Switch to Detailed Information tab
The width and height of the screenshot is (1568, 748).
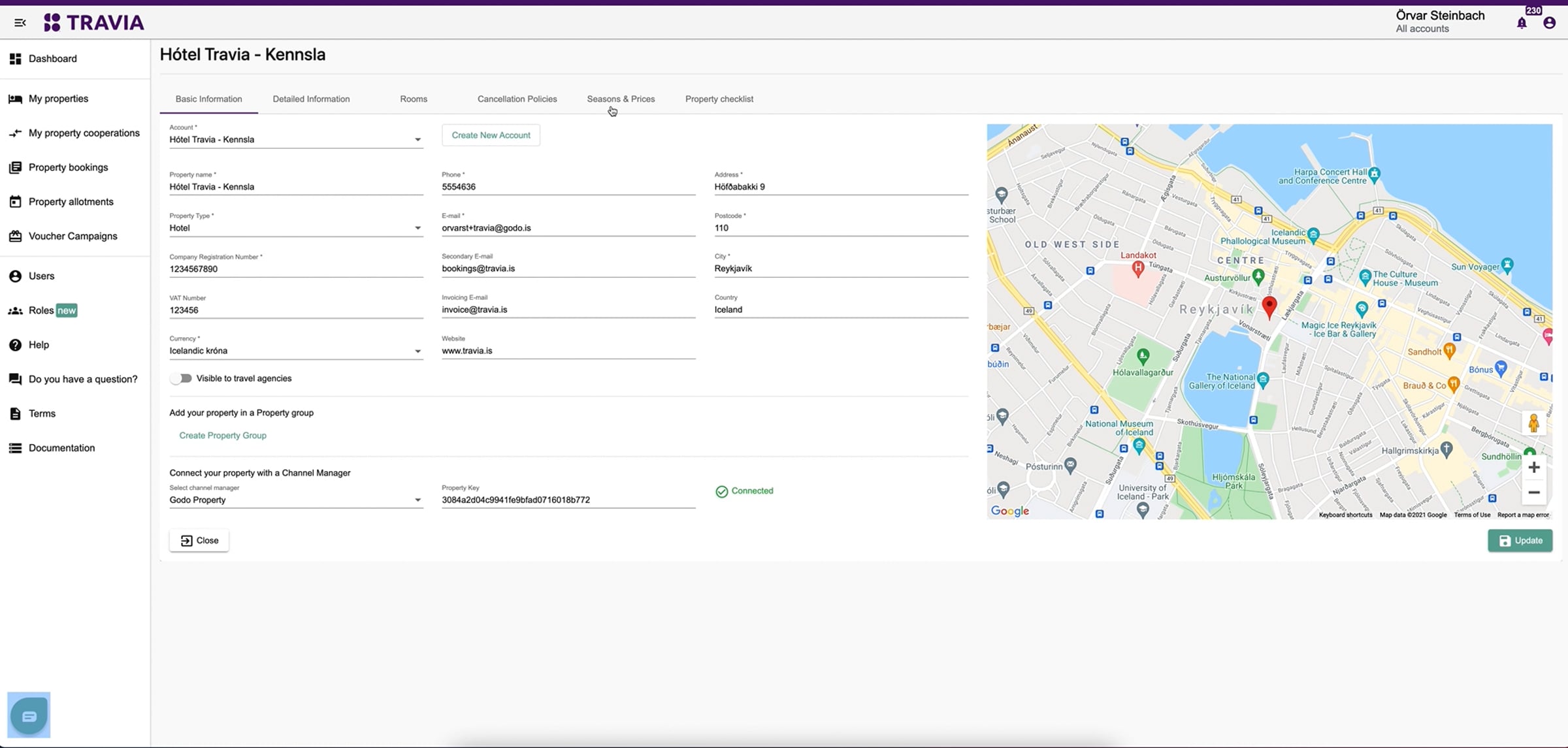(x=311, y=99)
